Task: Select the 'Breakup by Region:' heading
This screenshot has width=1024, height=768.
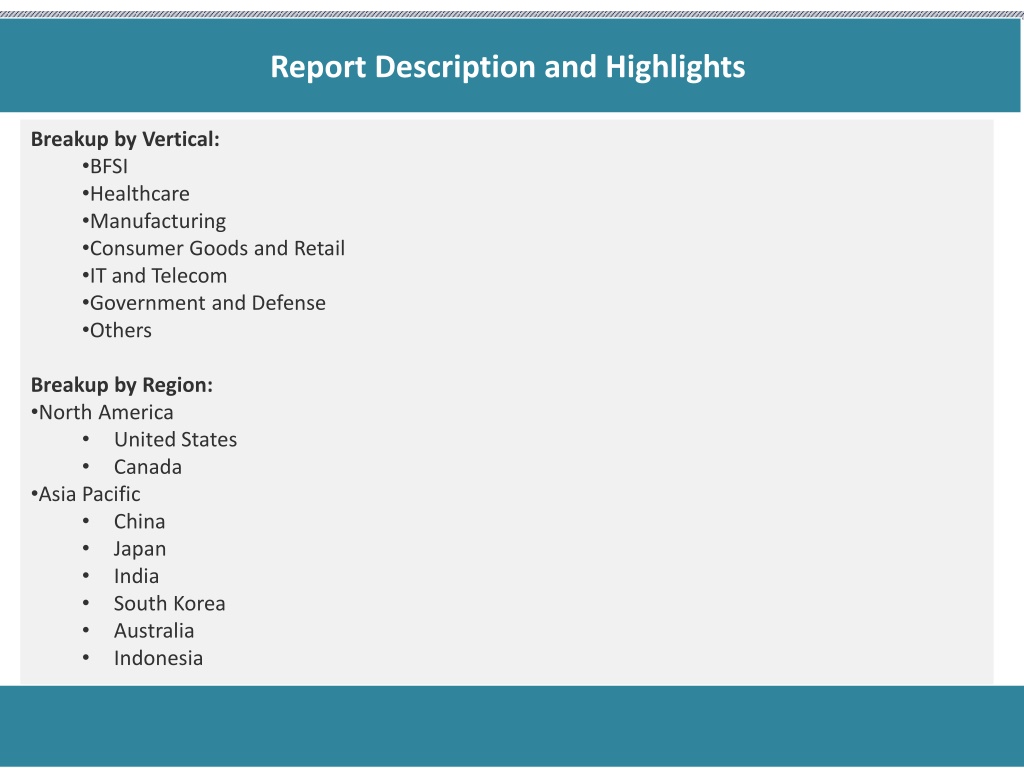Action: point(122,385)
